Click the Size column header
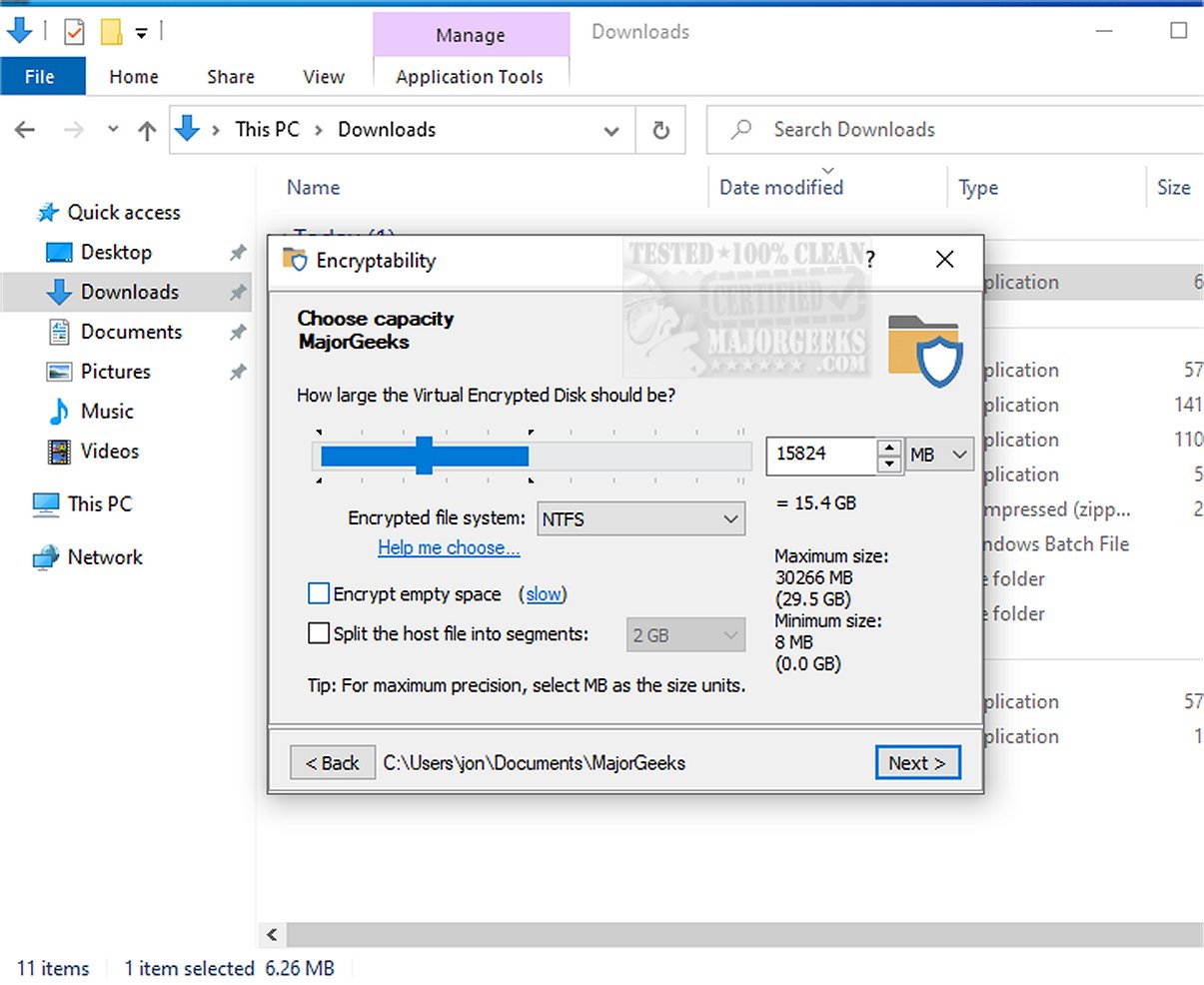Viewport: 1204px width, 985px height. point(1174,188)
